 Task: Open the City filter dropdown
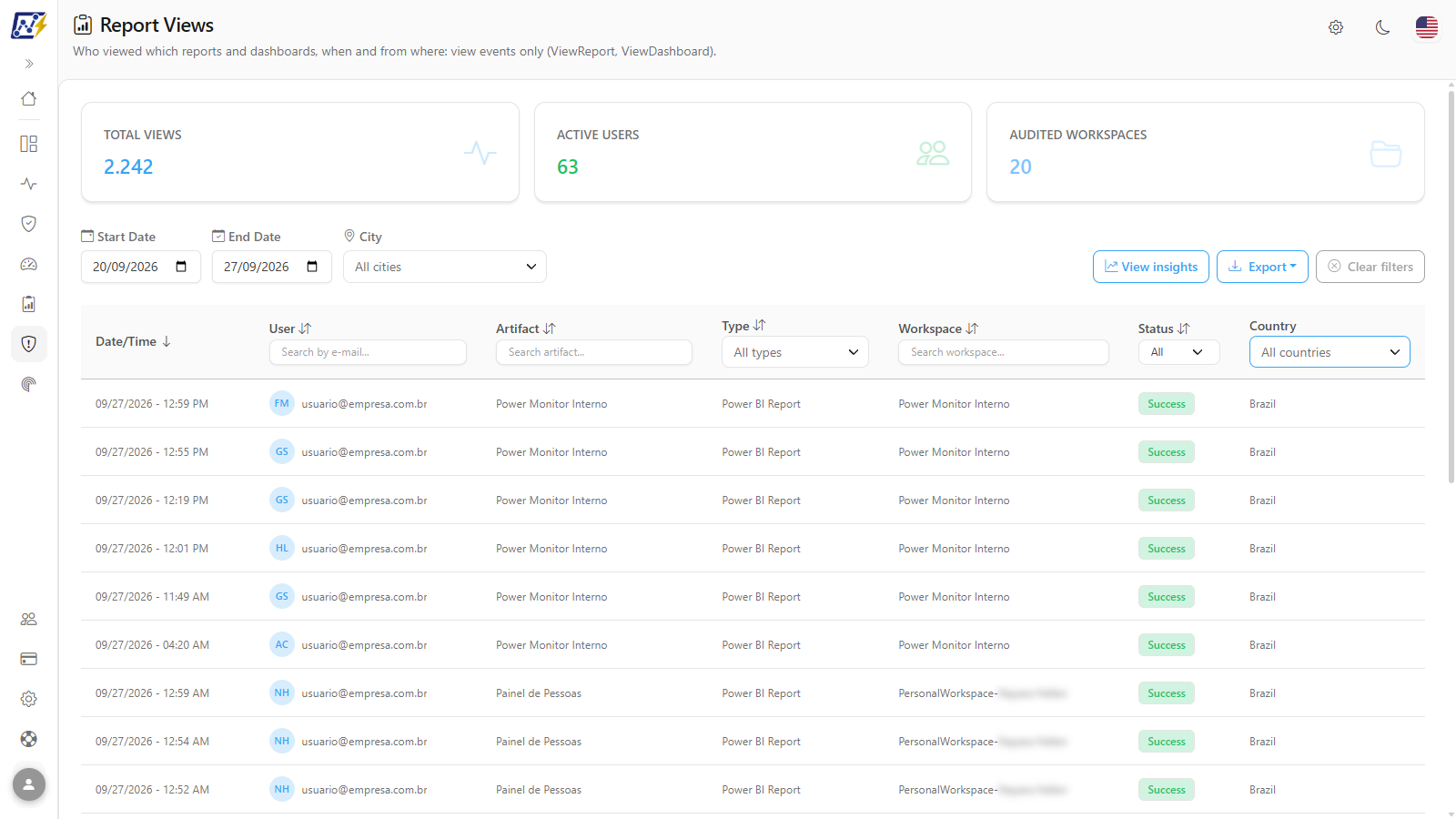pyautogui.click(x=445, y=267)
